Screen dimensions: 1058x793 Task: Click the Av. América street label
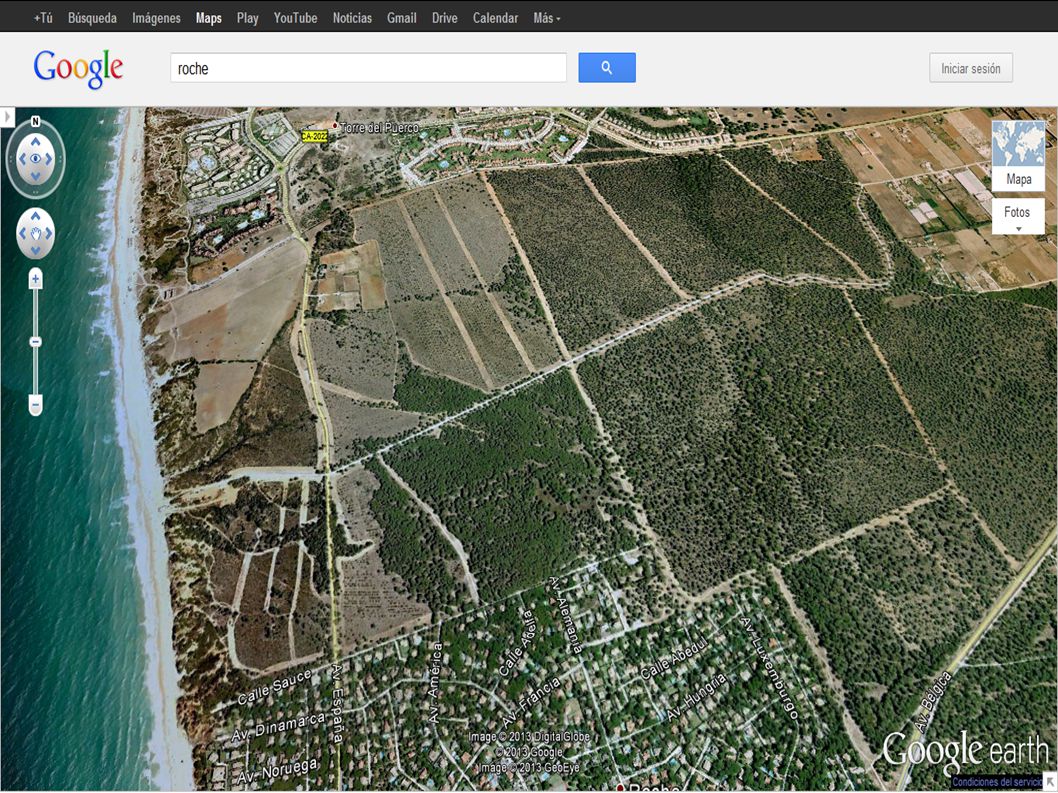435,683
